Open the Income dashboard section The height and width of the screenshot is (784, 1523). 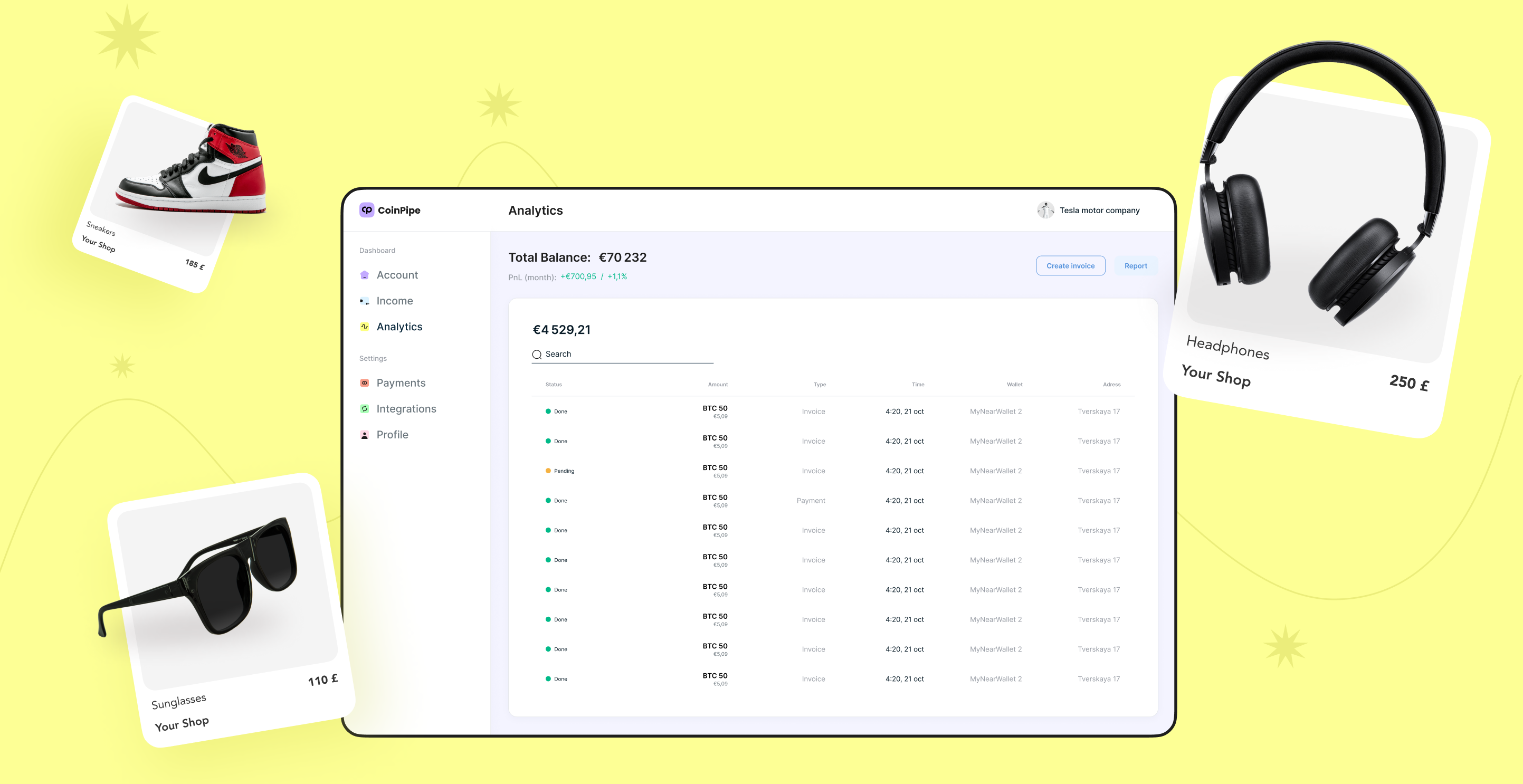coord(394,301)
